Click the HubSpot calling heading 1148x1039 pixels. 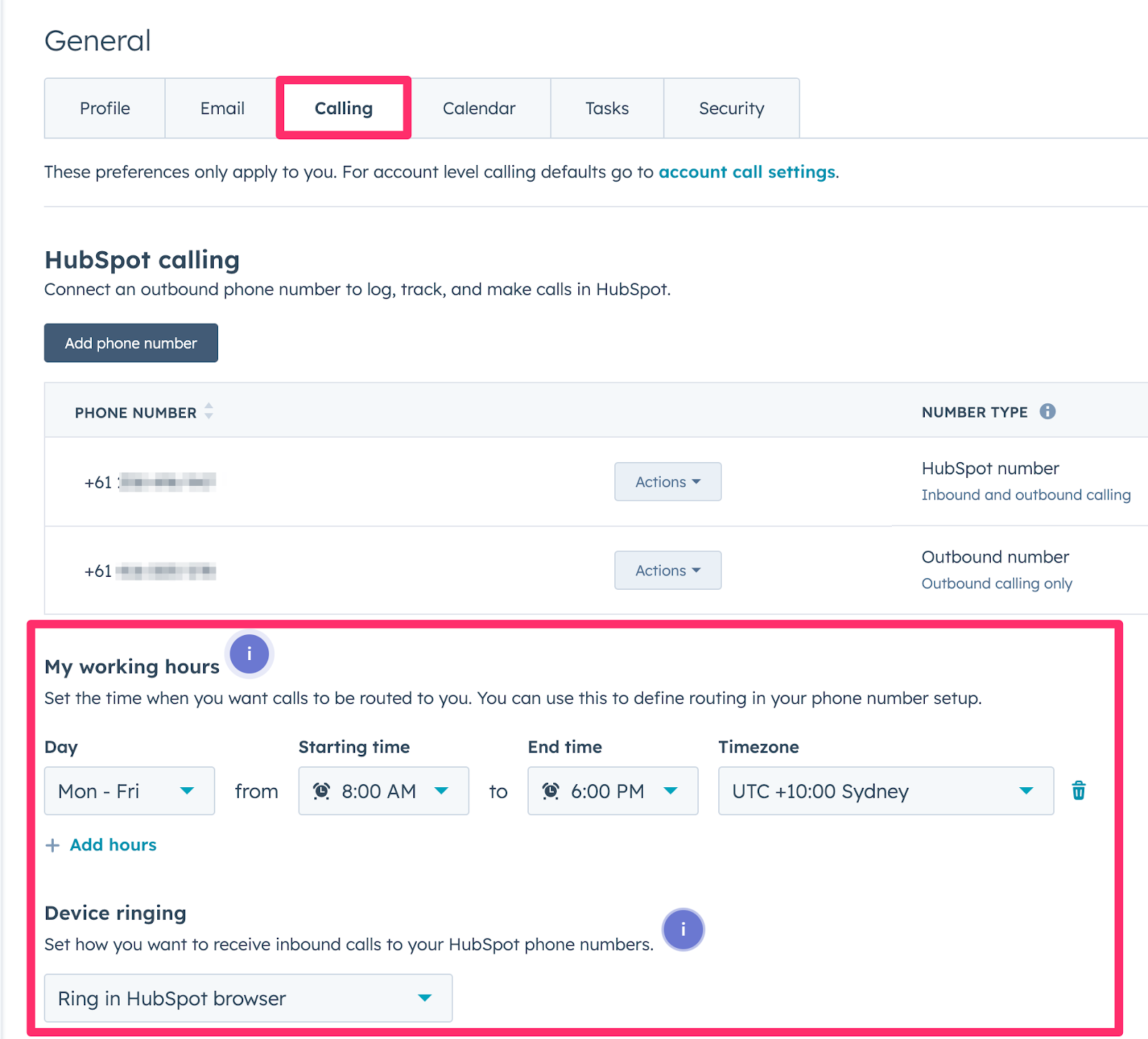(x=142, y=260)
